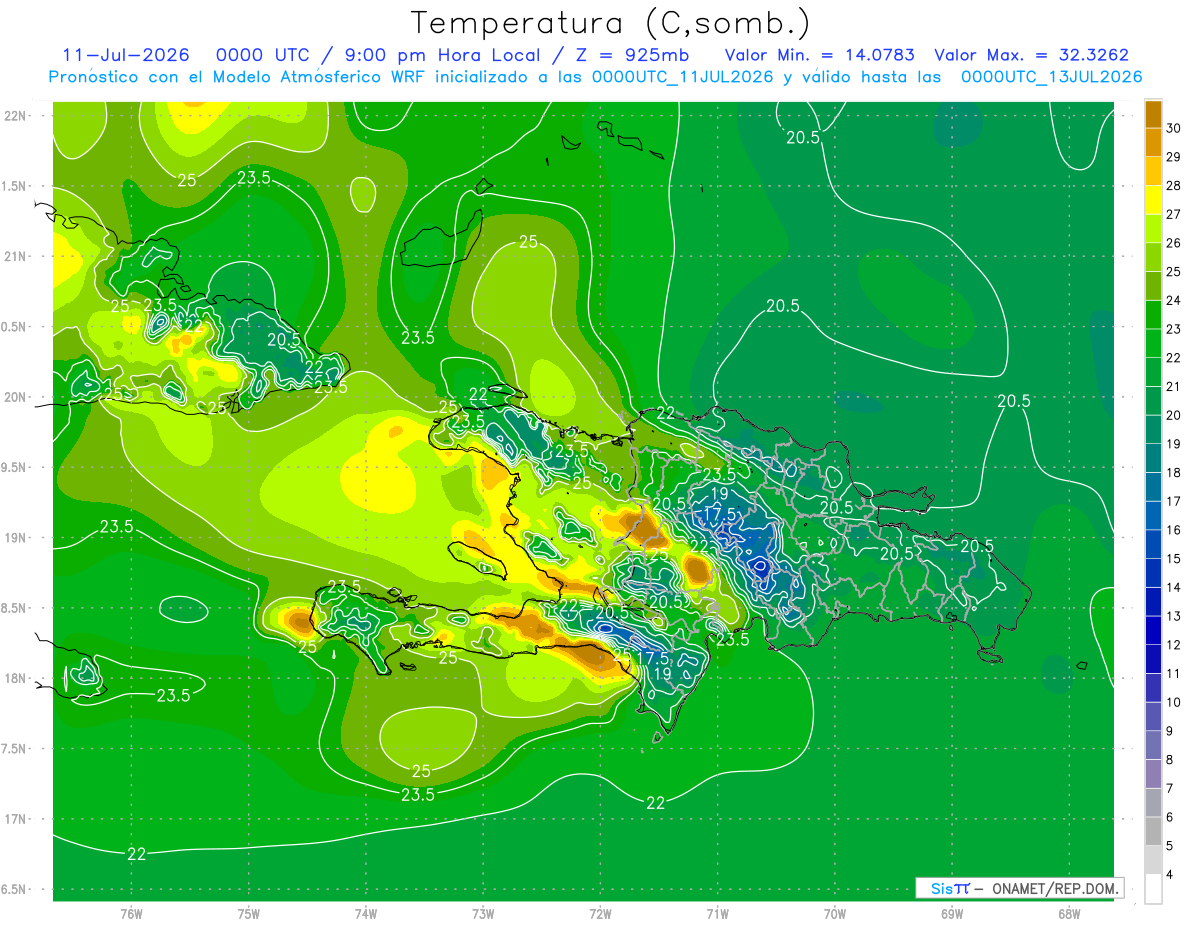
Task: Click the 70W longitude axis label
Action: [x=835, y=914]
